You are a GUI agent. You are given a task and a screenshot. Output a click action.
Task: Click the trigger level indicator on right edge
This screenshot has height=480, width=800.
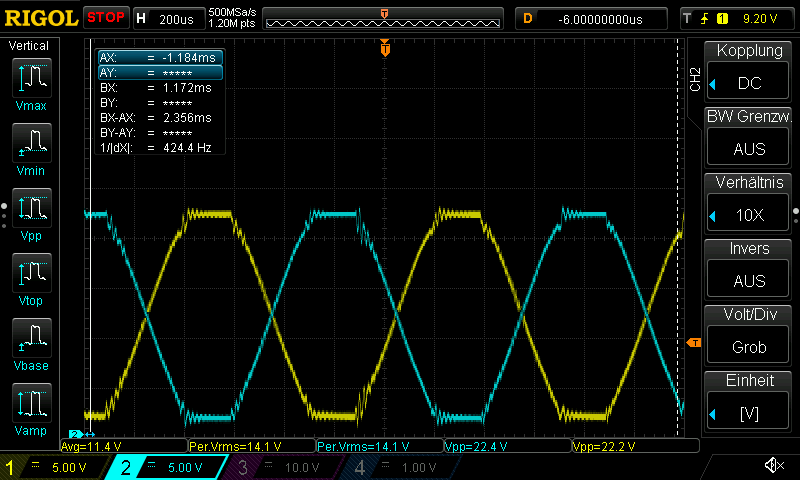click(x=692, y=343)
